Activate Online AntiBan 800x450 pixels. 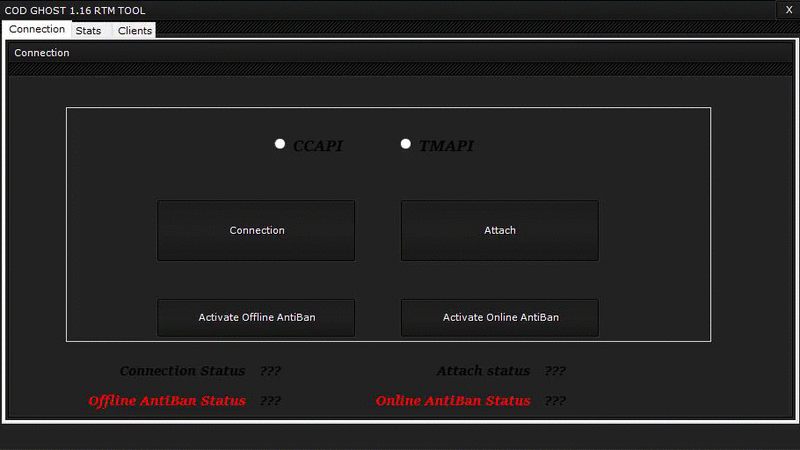point(500,317)
